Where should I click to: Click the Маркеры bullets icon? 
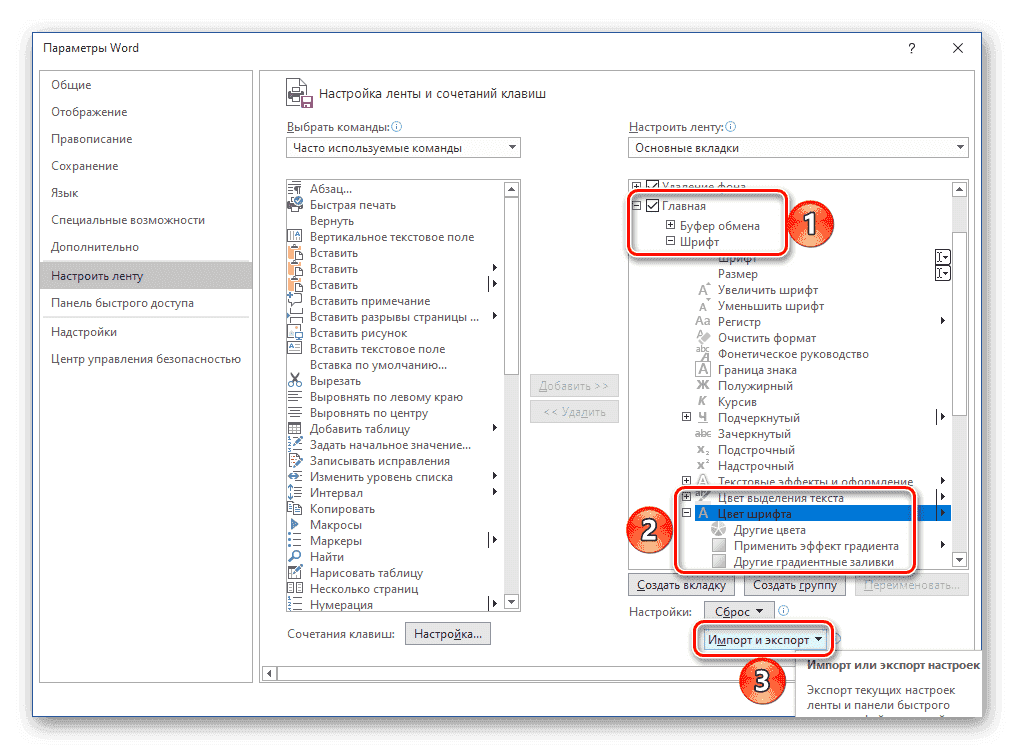pyautogui.click(x=294, y=541)
